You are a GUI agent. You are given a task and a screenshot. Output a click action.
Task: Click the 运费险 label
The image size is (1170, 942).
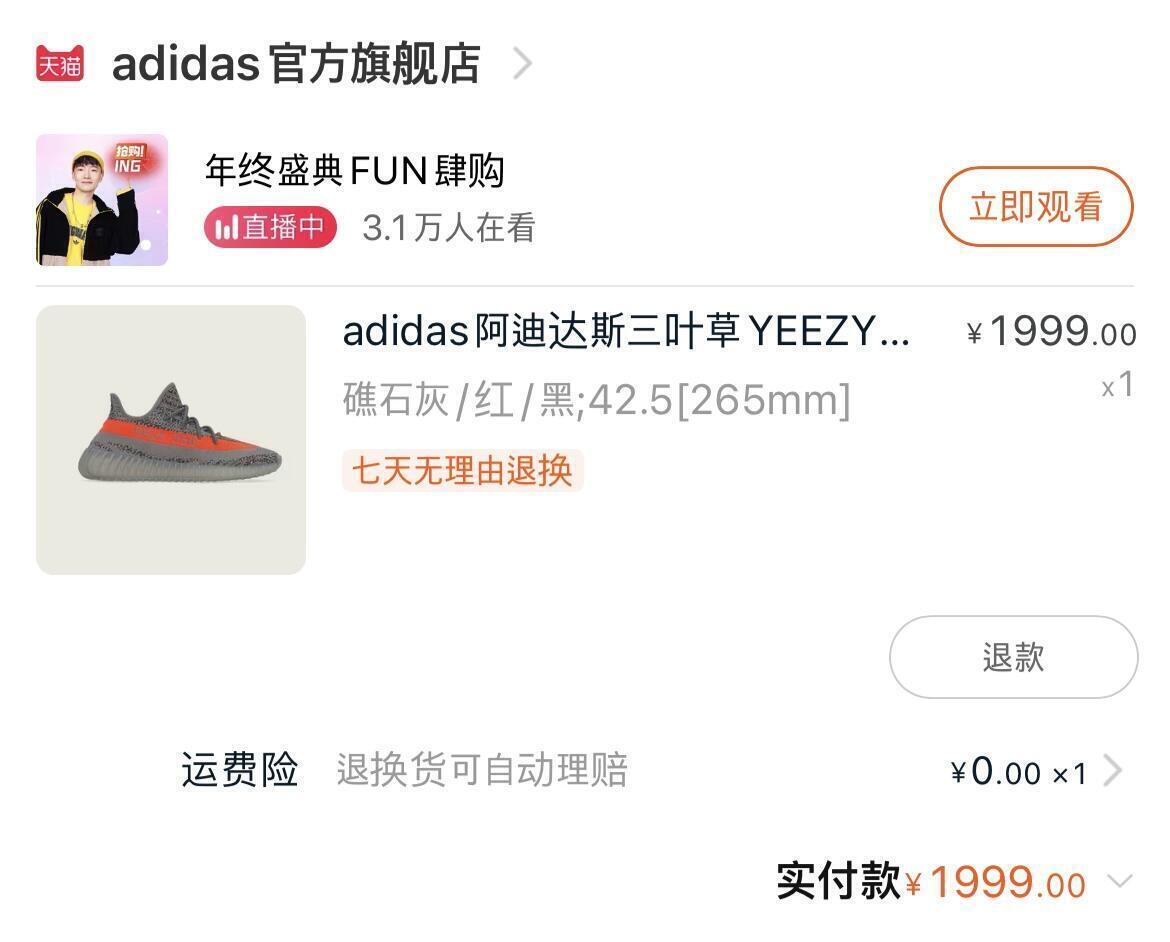point(240,771)
